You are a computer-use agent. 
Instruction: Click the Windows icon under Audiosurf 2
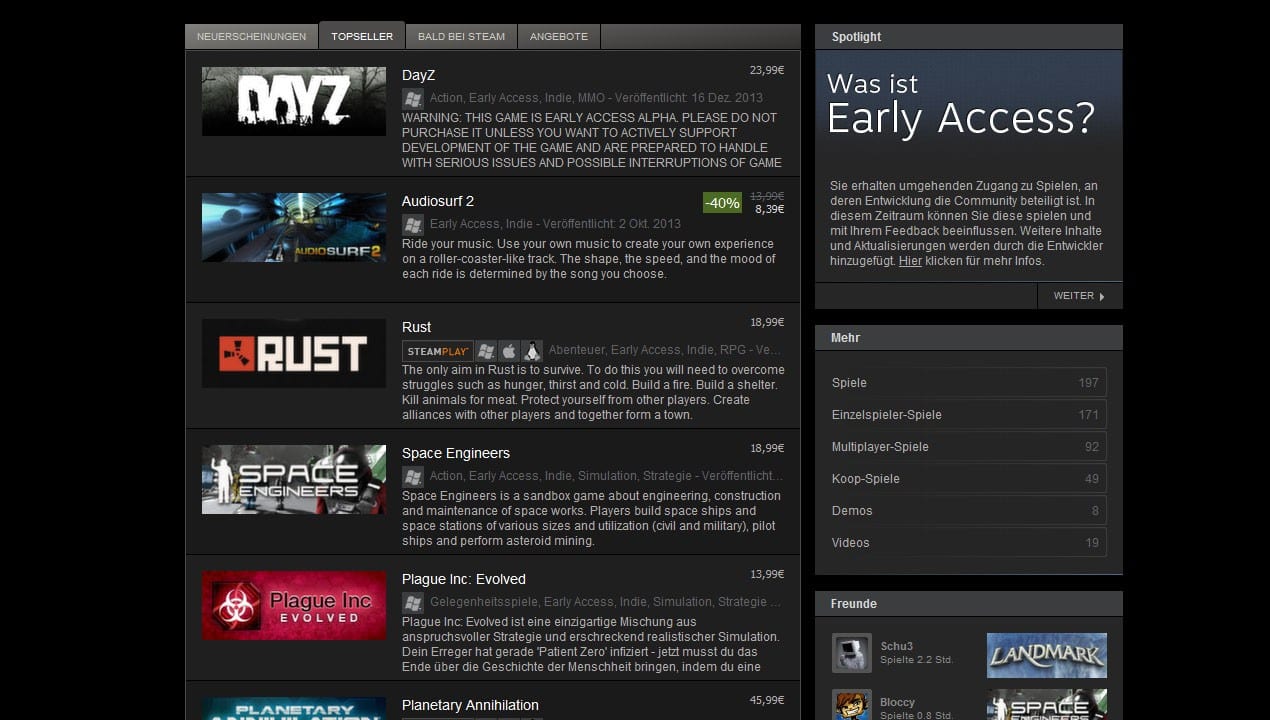pyautogui.click(x=412, y=224)
